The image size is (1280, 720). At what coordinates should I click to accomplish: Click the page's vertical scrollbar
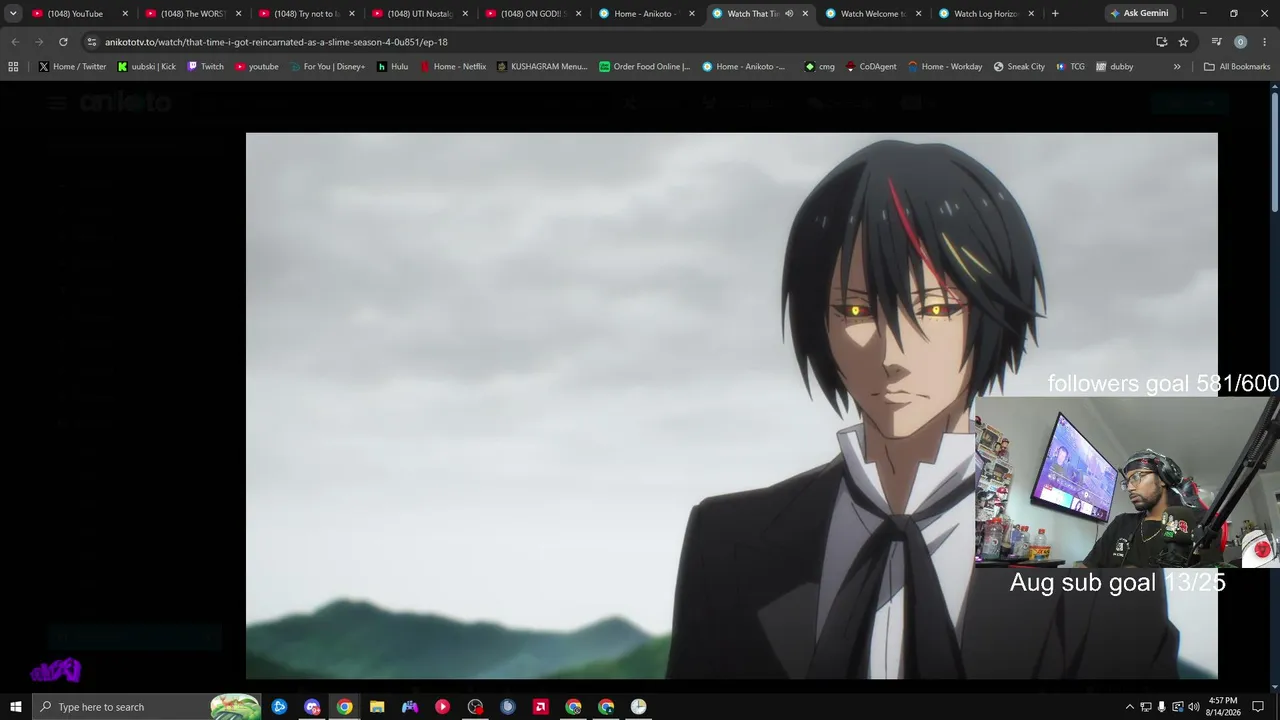point(1274,150)
